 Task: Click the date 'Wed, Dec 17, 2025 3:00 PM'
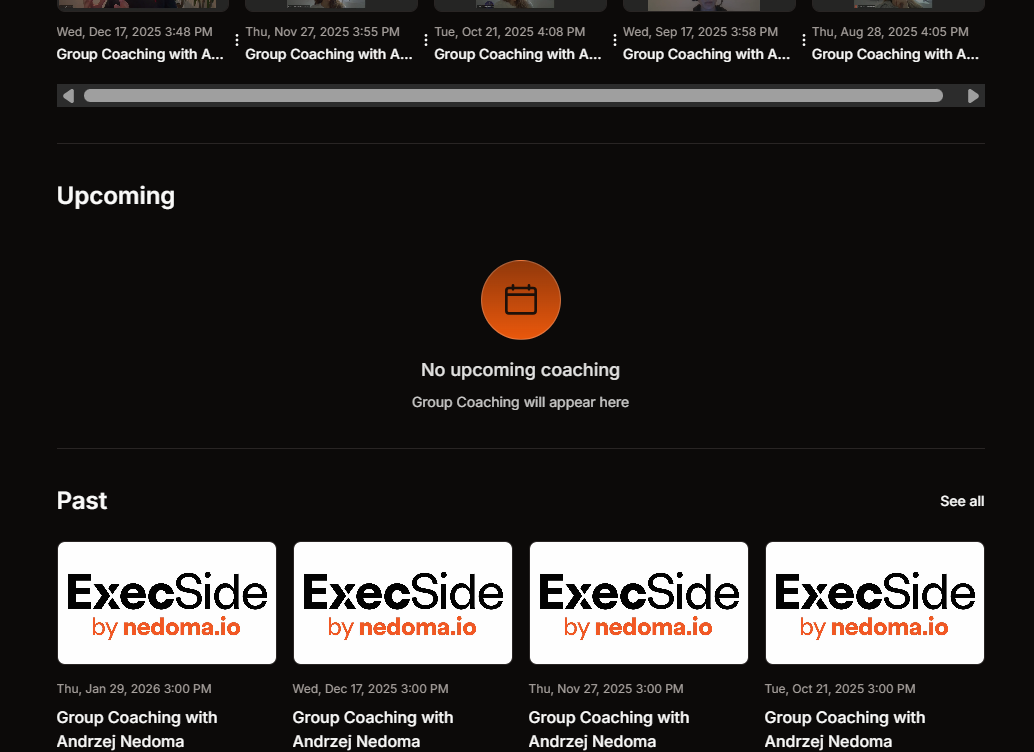click(371, 689)
